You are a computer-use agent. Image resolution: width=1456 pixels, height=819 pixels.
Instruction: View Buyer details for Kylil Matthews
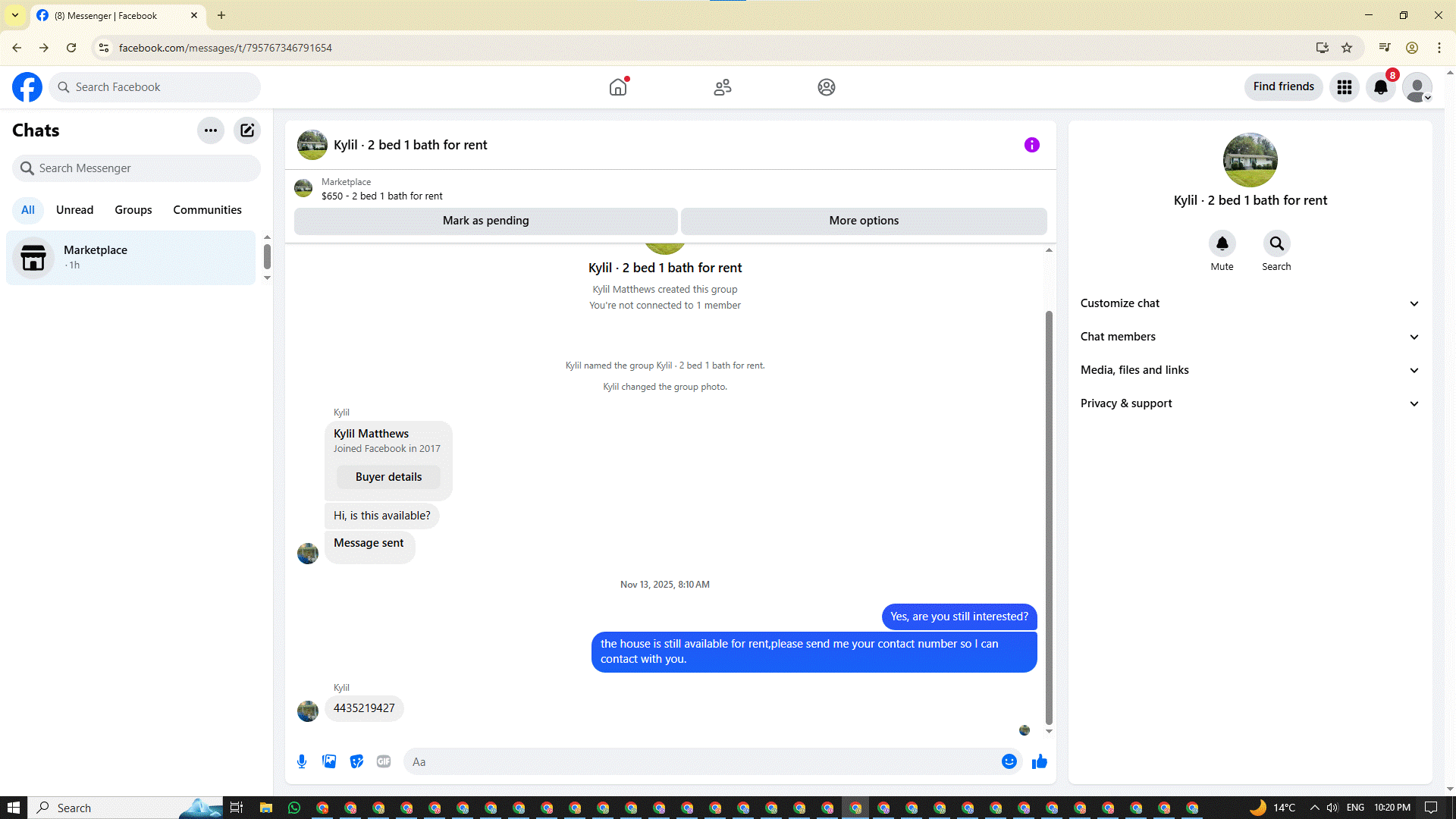pyautogui.click(x=388, y=477)
